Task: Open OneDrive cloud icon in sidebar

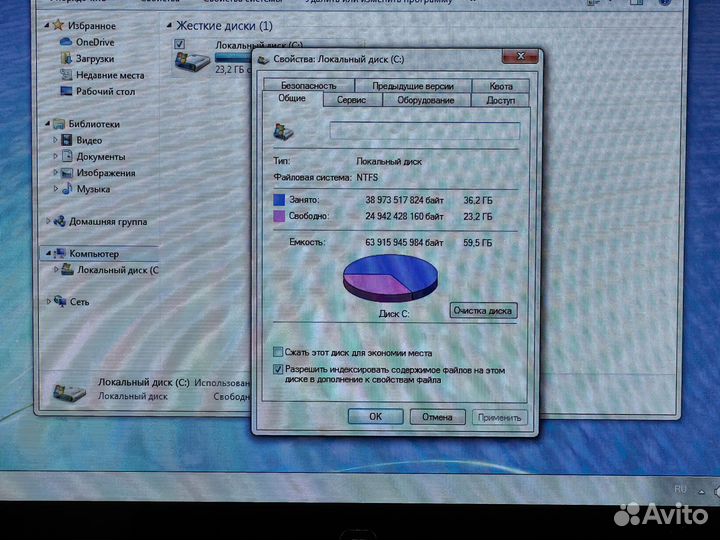Action: tap(66, 42)
